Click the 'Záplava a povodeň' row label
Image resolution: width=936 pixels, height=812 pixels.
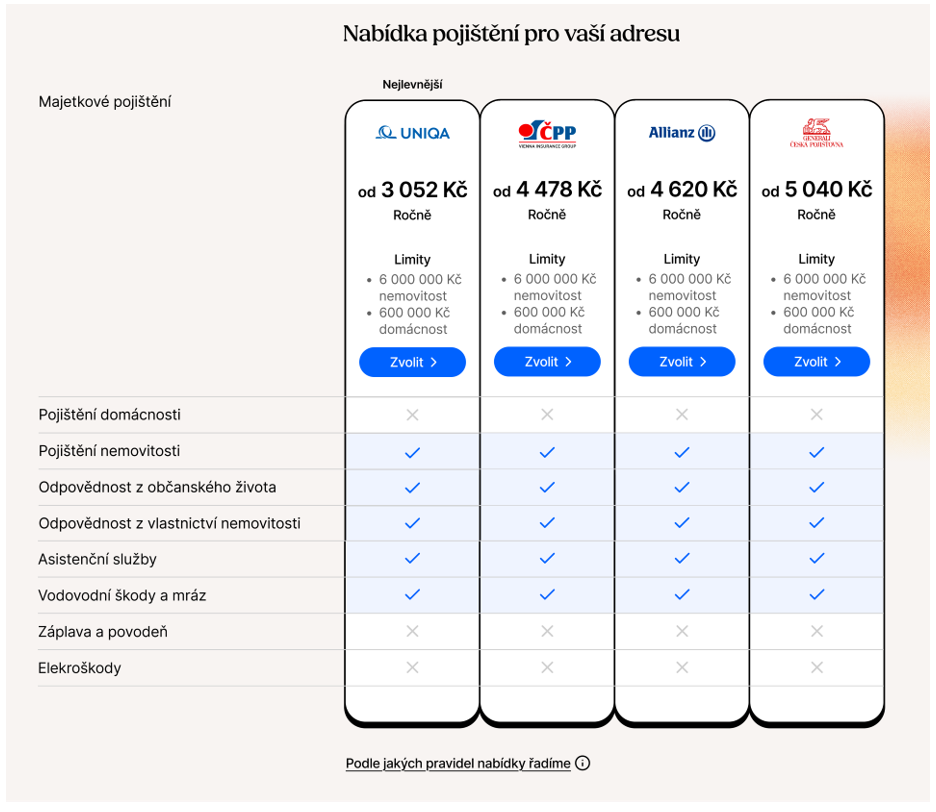(103, 632)
